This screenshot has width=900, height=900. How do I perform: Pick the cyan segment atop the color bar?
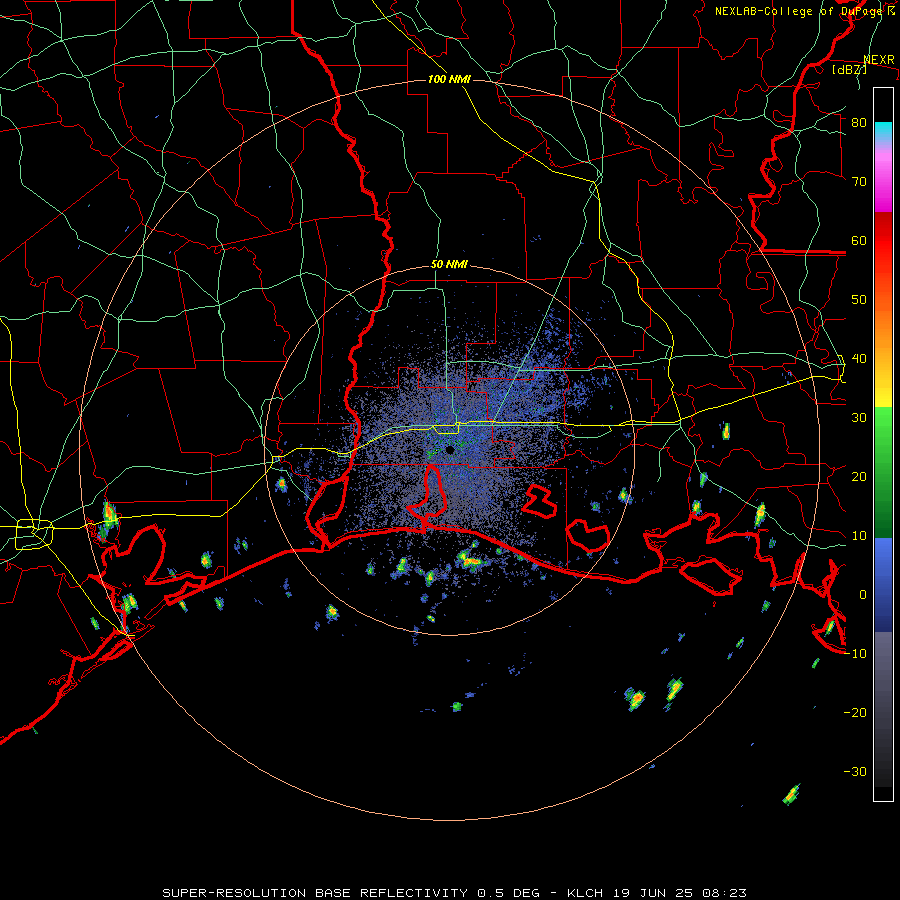[x=883, y=132]
